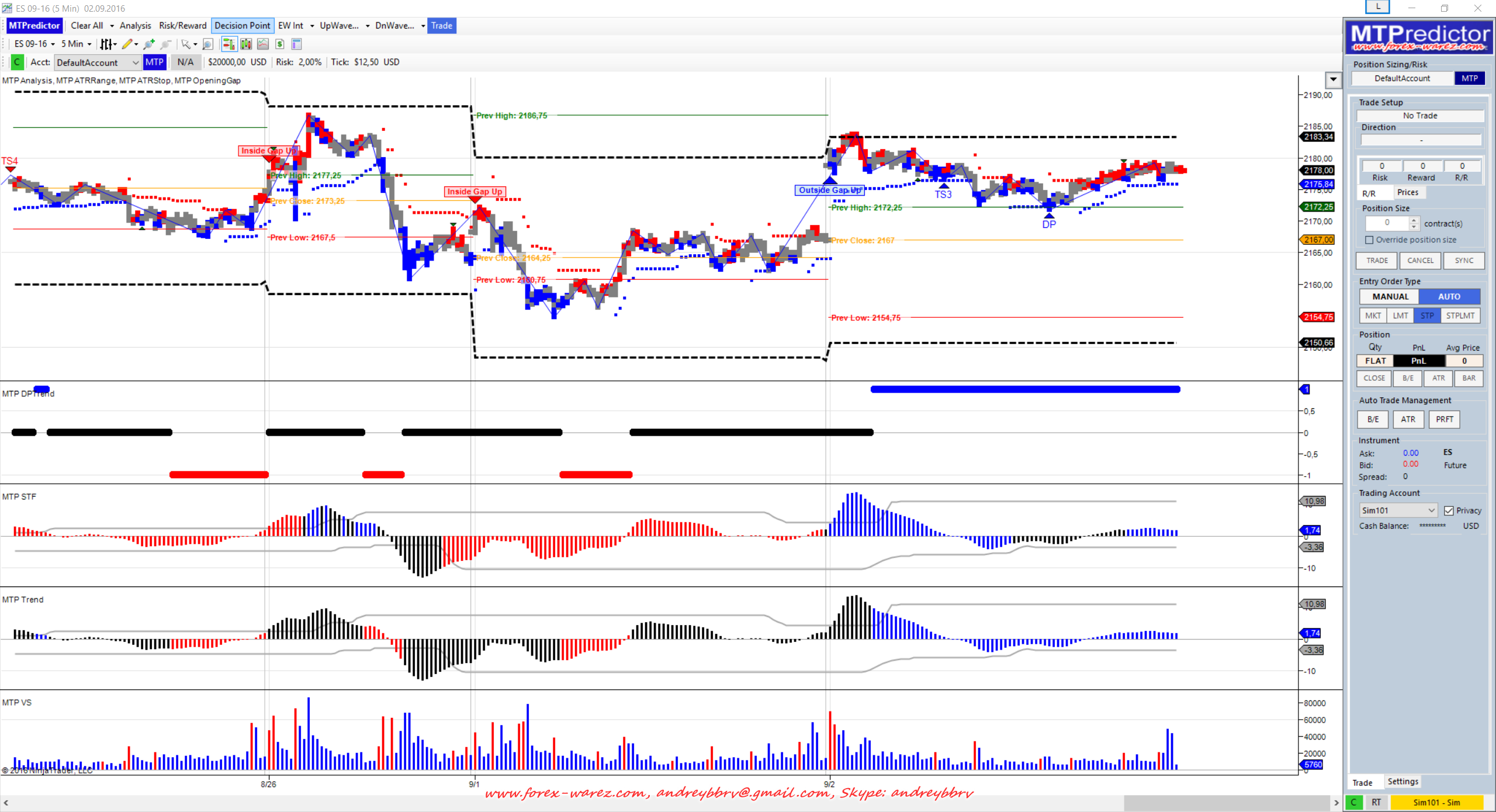
Task: Open the chart style bars icon
Action: (x=106, y=44)
